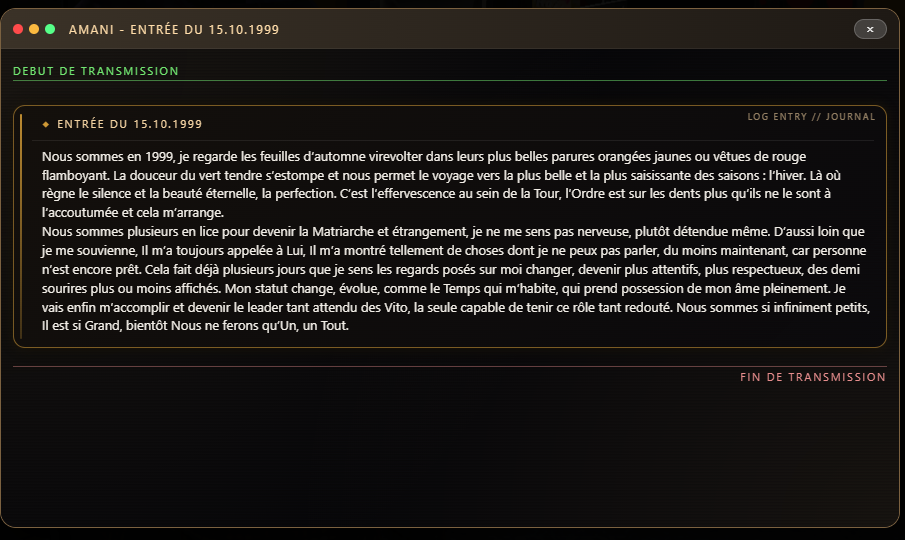Click the "DEBUT DE TRANSMISSION" label
This screenshot has width=905, height=540.
click(96, 71)
